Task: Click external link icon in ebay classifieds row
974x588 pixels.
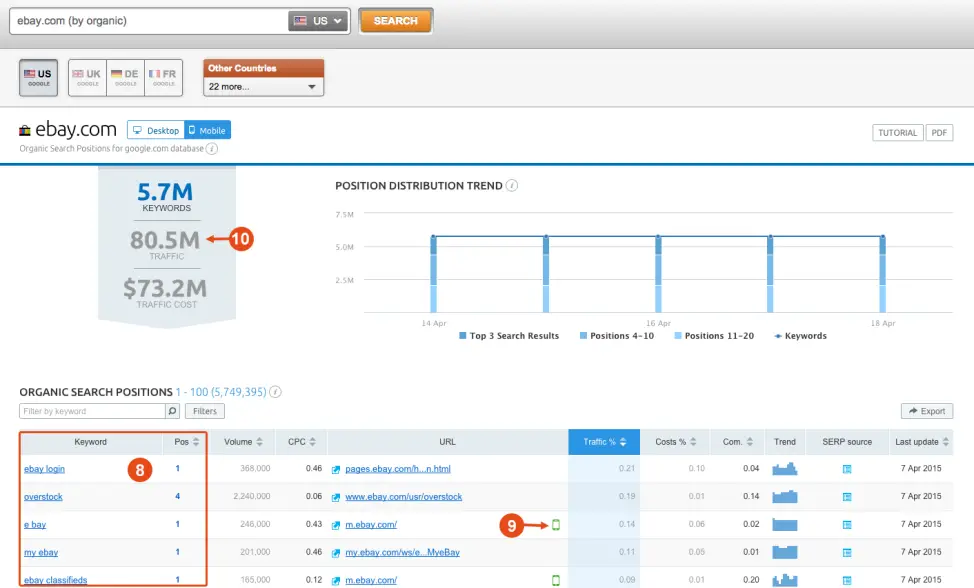Action: click(336, 581)
